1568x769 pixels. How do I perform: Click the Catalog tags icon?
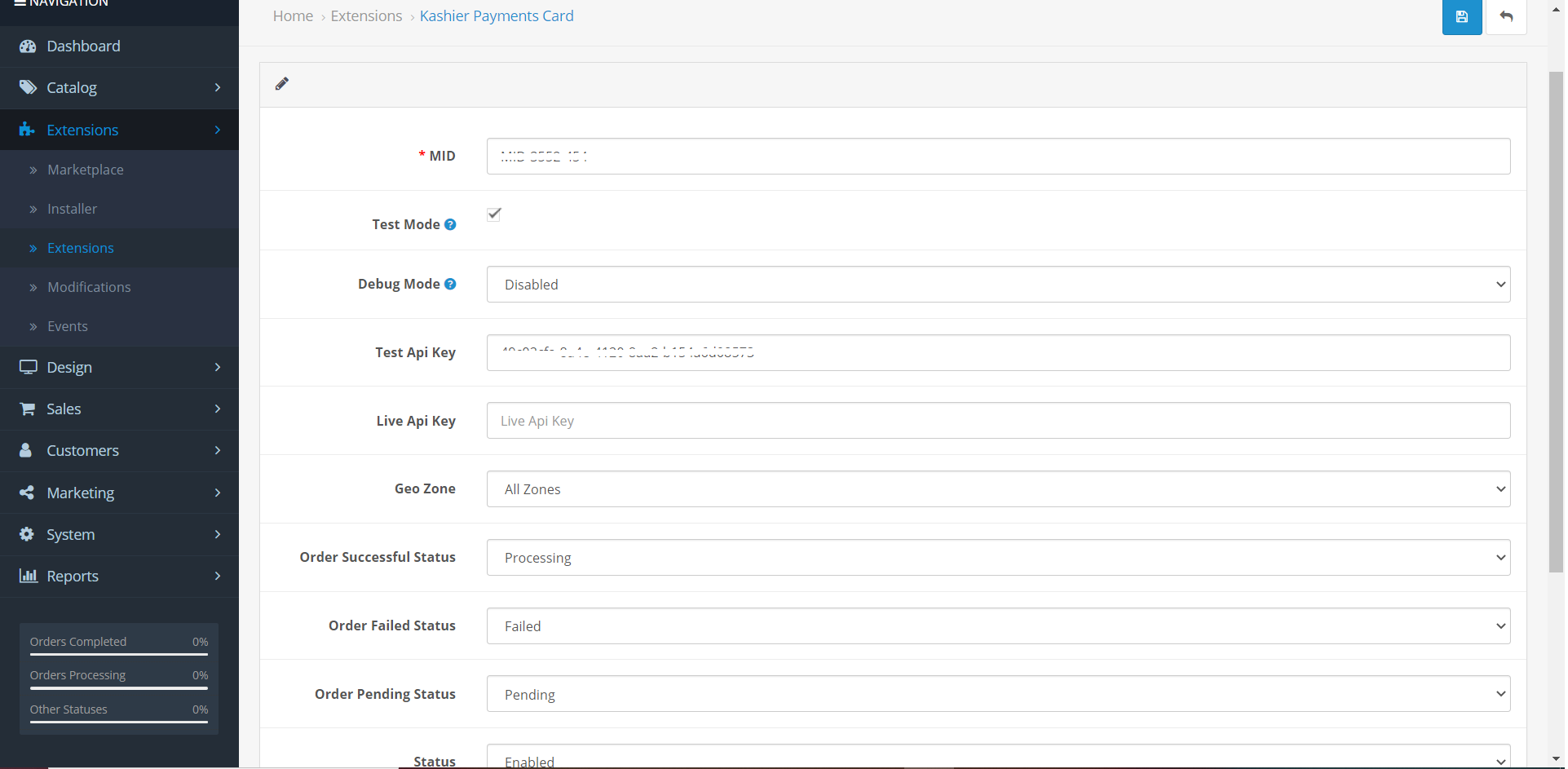[x=28, y=87]
